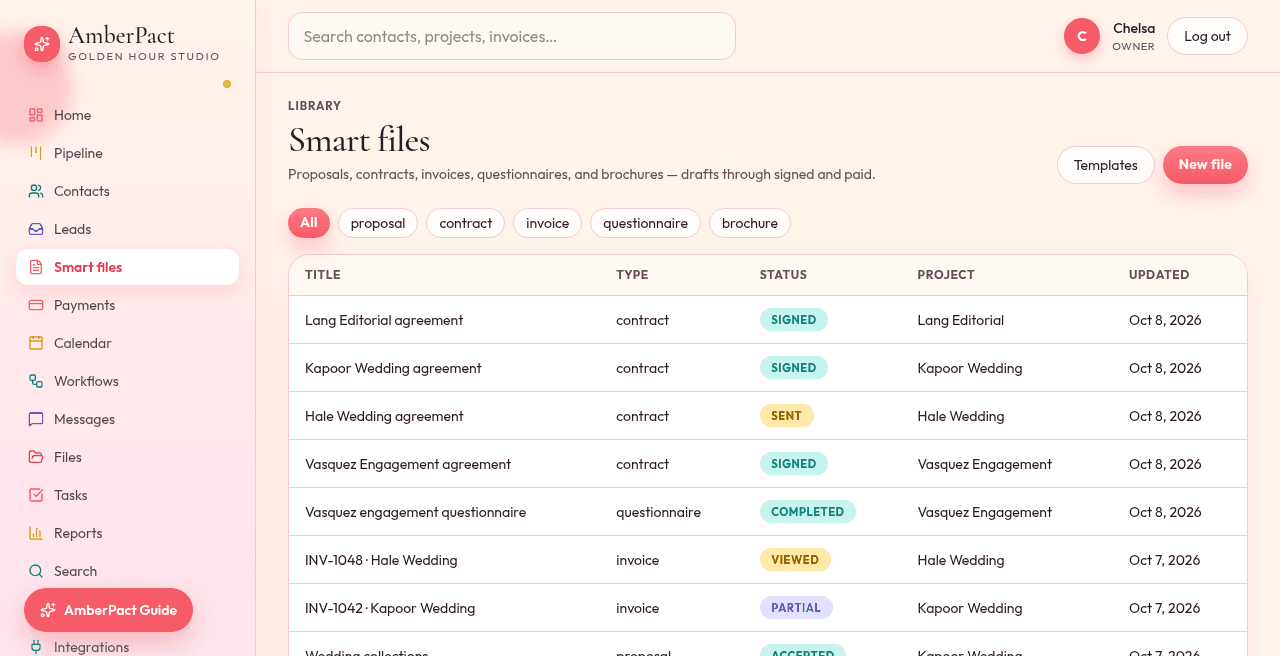This screenshot has width=1280, height=656.
Task: Click the COMPLETED status badge
Action: coord(808,512)
